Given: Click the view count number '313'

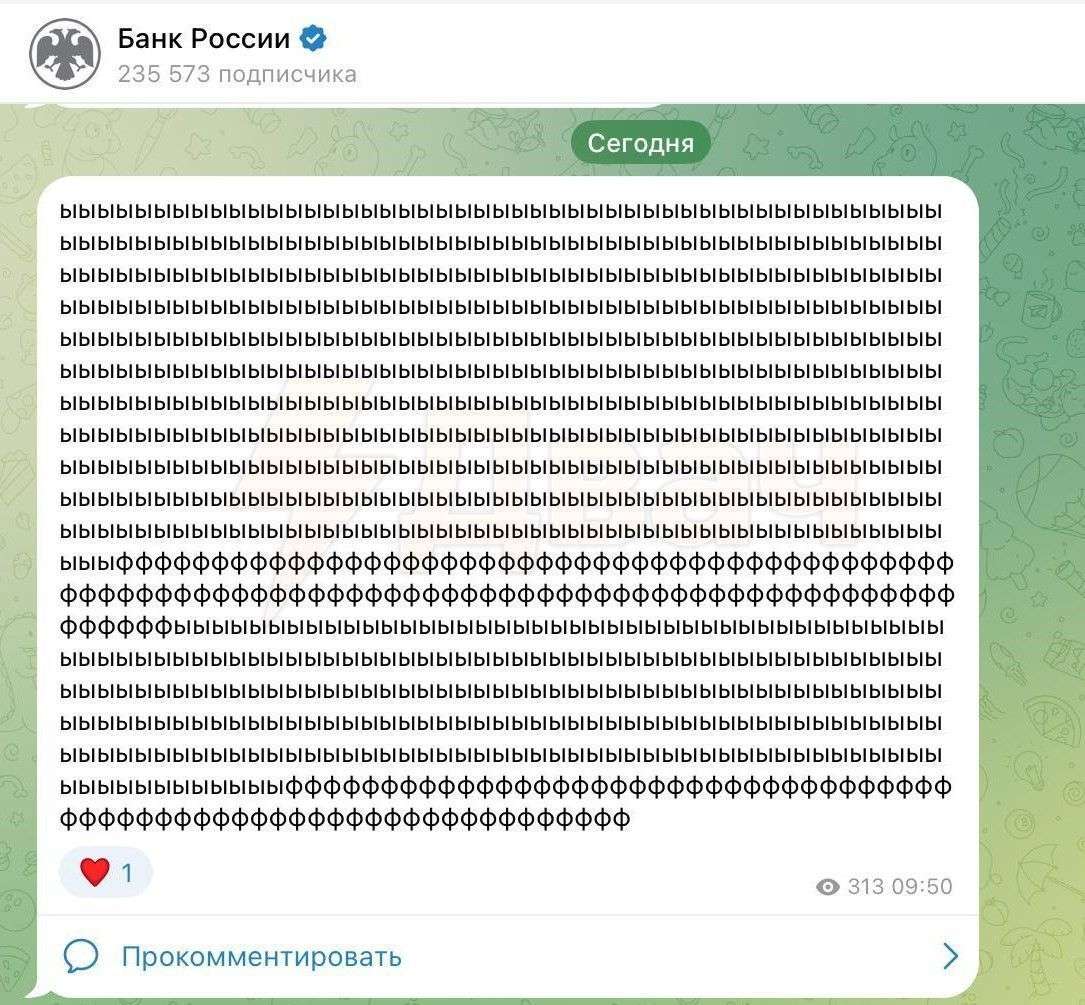Looking at the screenshot, I should click(868, 886).
